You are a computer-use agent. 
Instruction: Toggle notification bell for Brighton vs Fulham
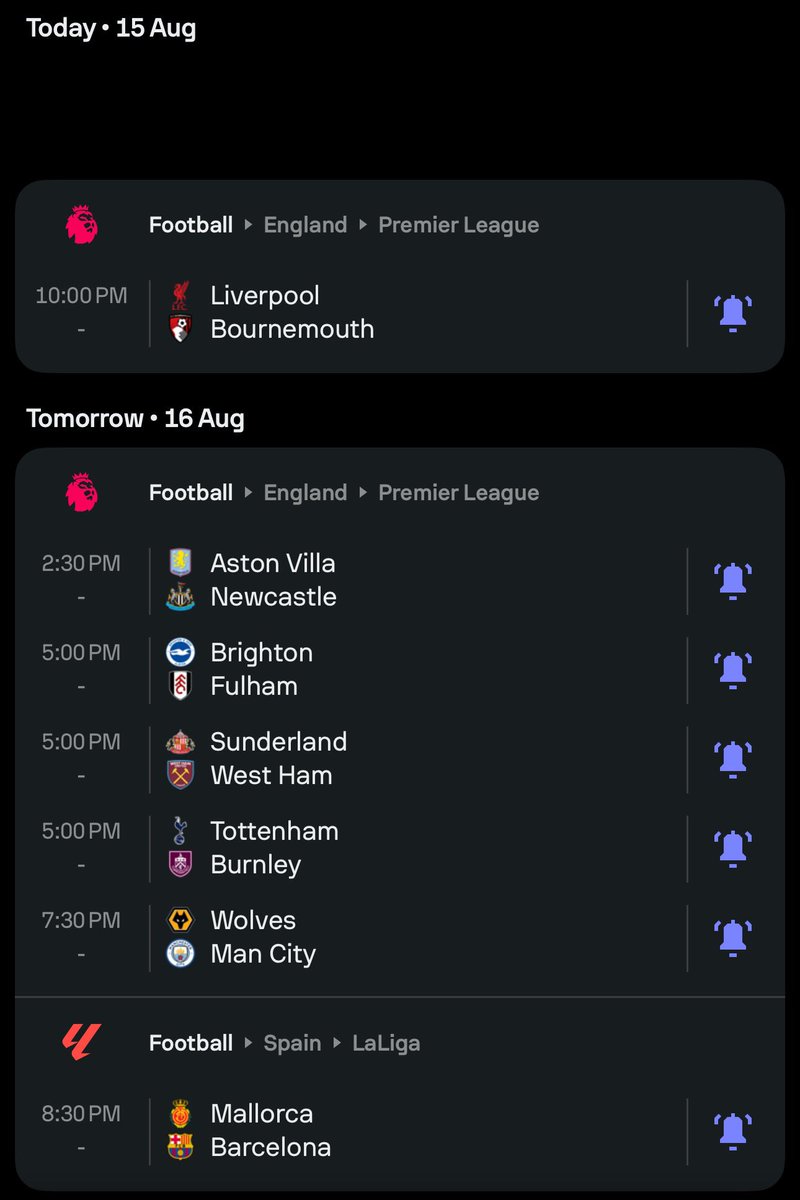pyautogui.click(x=733, y=669)
